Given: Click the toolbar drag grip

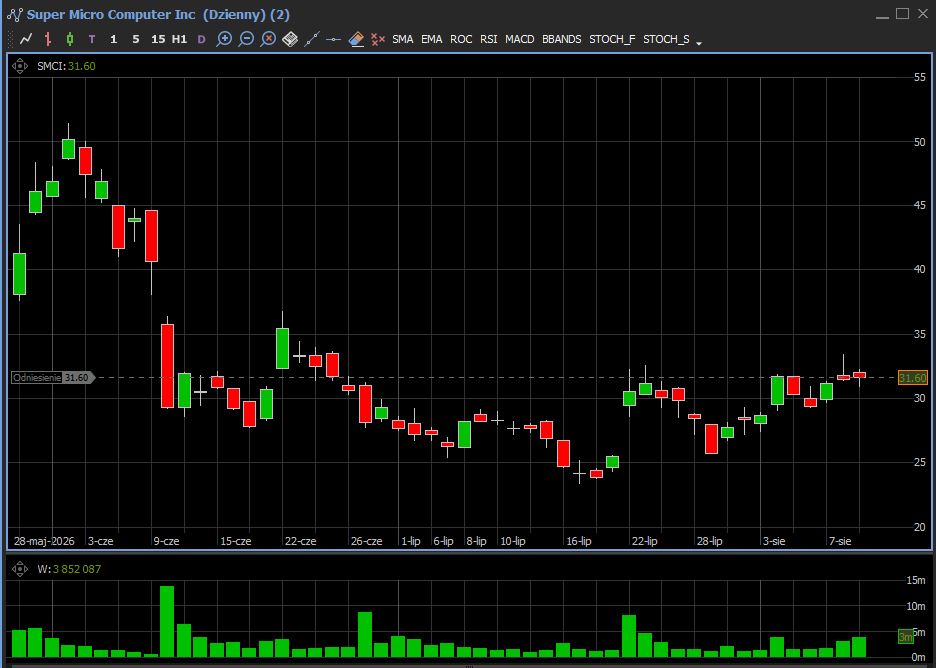Looking at the screenshot, I should pyautogui.click(x=10, y=39).
